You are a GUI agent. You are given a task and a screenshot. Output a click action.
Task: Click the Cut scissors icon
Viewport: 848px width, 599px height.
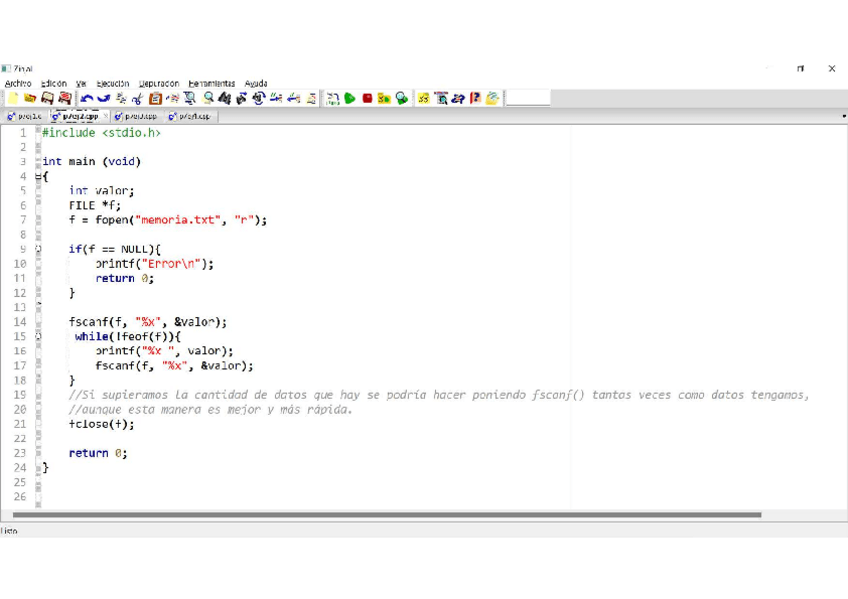pyautogui.click(x=137, y=98)
